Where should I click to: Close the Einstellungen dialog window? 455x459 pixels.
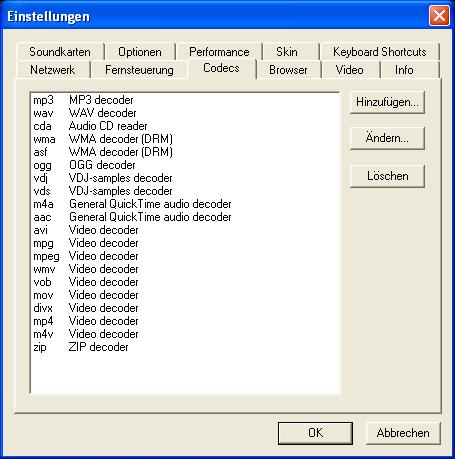pos(439,15)
